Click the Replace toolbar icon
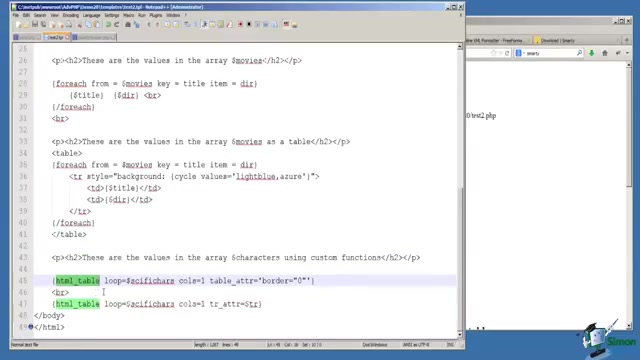640x360 pixels. 136,25
